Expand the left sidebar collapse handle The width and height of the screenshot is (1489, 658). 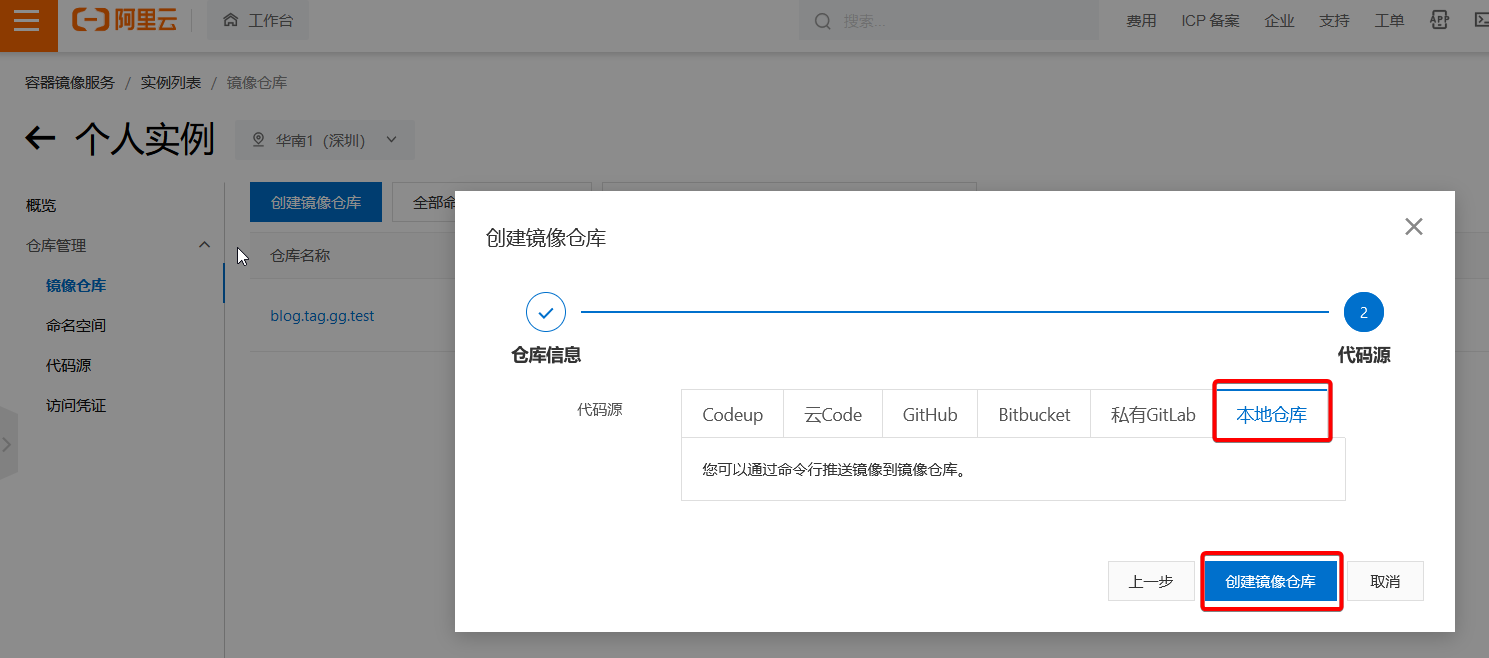tap(8, 443)
